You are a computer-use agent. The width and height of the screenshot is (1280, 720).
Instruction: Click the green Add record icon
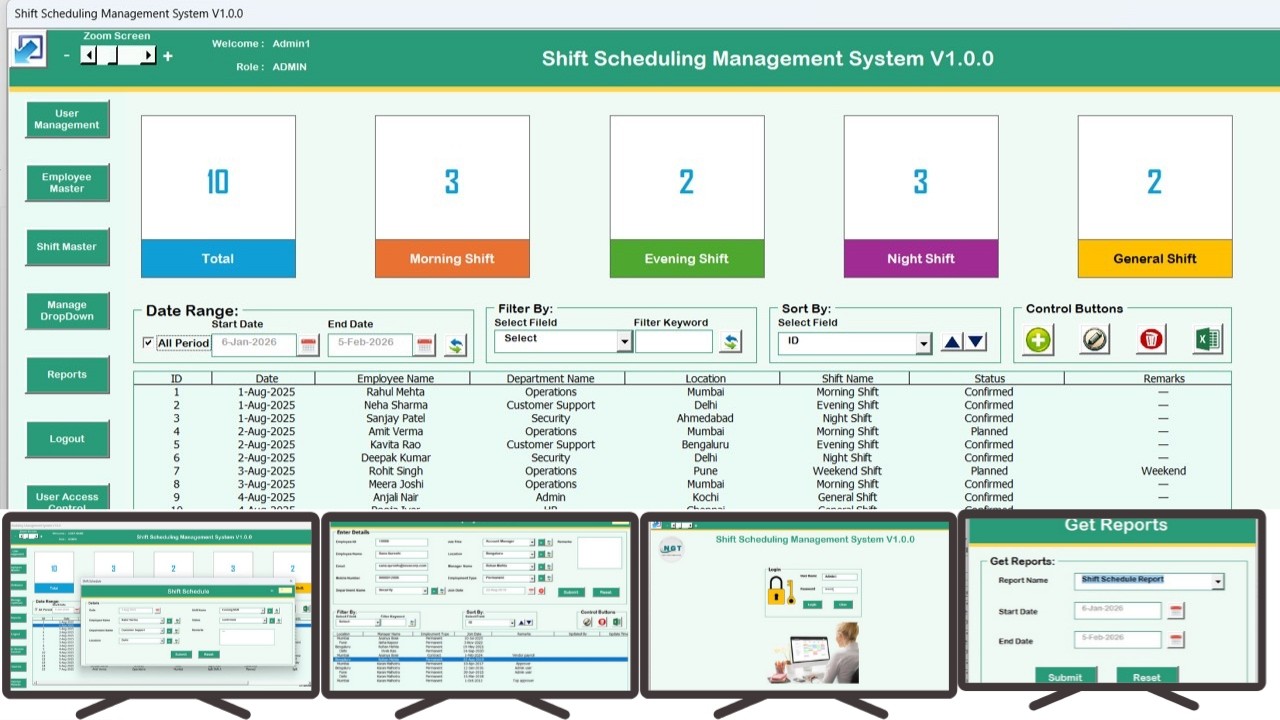point(1038,340)
